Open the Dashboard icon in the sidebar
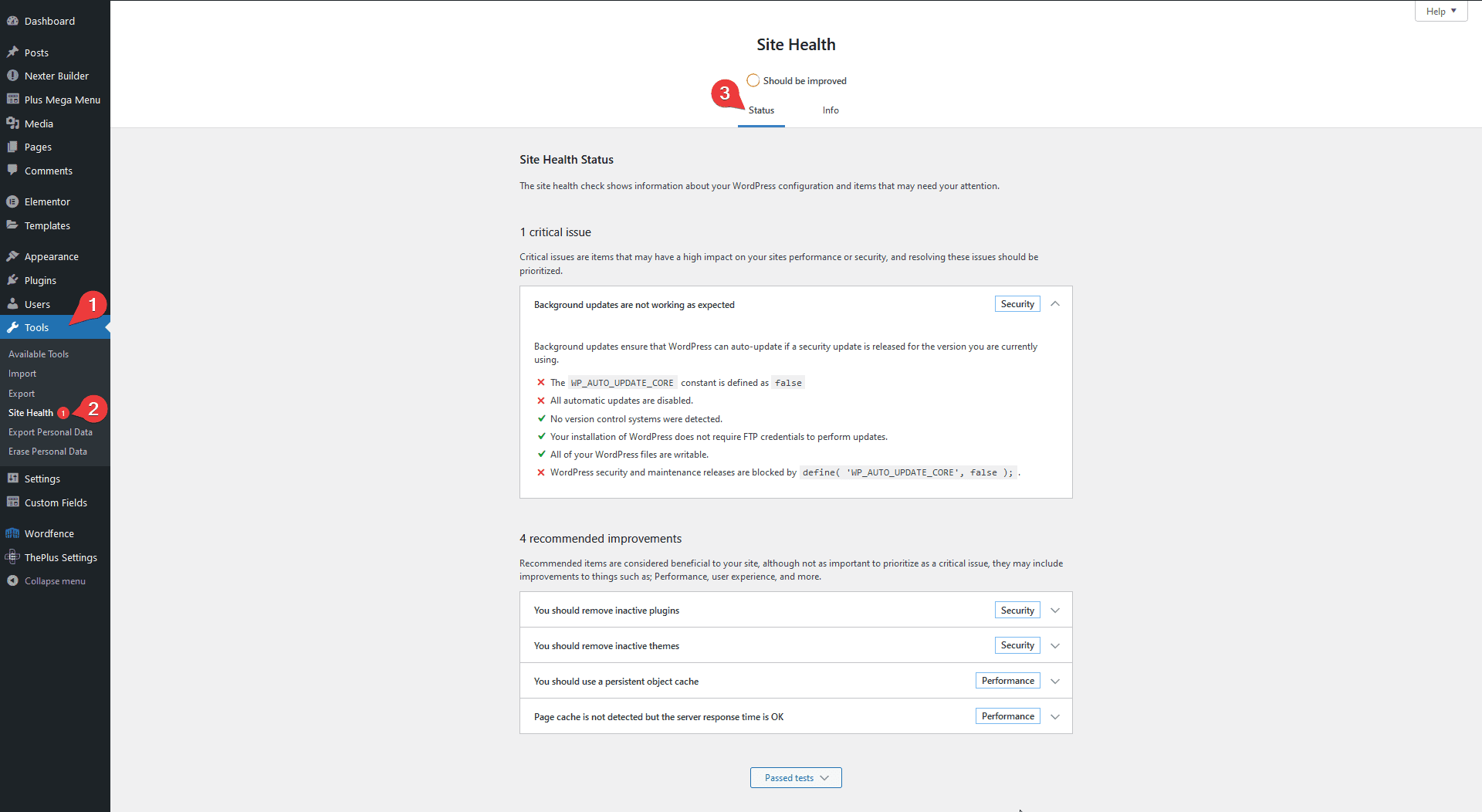Image resolution: width=1482 pixels, height=812 pixels. point(13,21)
